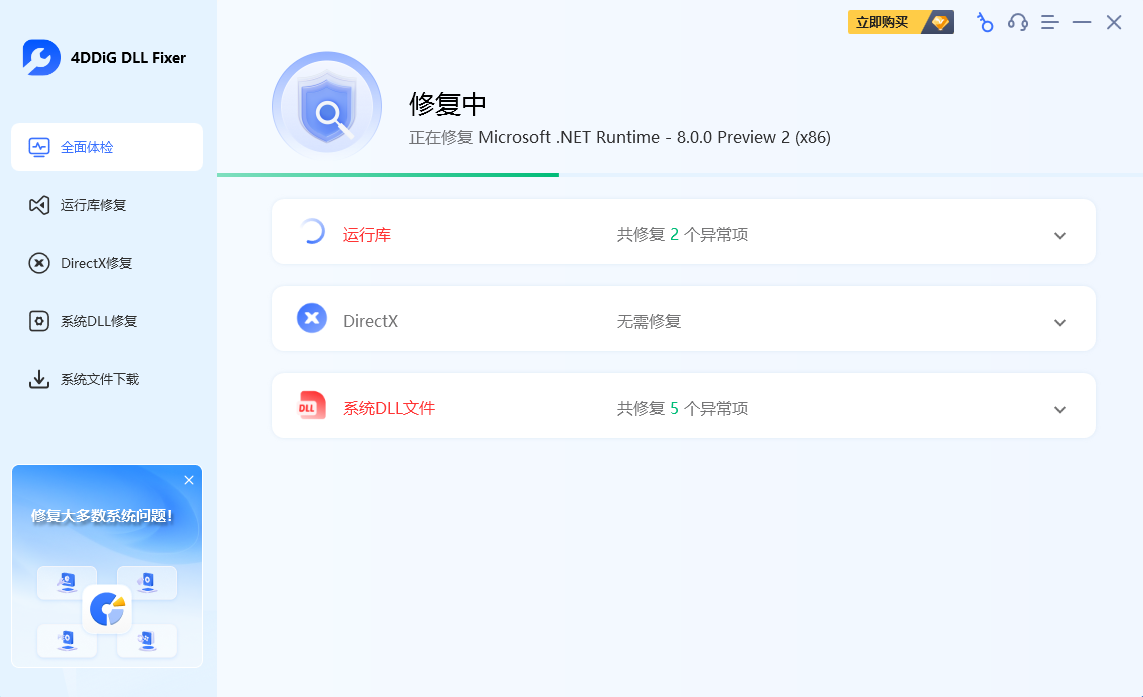Click the bottom-right computer tile in promo
Image resolution: width=1143 pixels, height=697 pixels.
[147, 639]
